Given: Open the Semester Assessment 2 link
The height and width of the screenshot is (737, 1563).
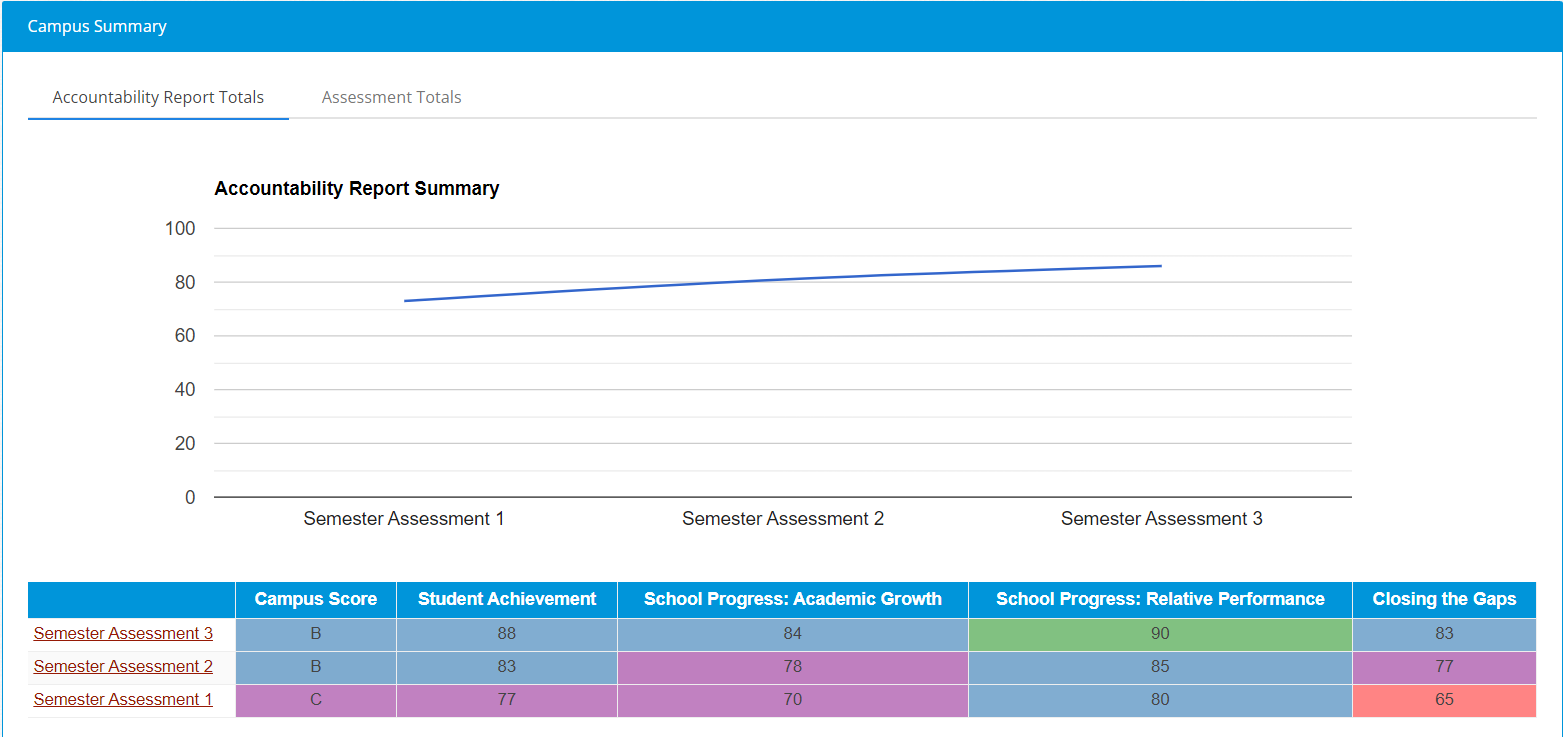Looking at the screenshot, I should coord(123,666).
